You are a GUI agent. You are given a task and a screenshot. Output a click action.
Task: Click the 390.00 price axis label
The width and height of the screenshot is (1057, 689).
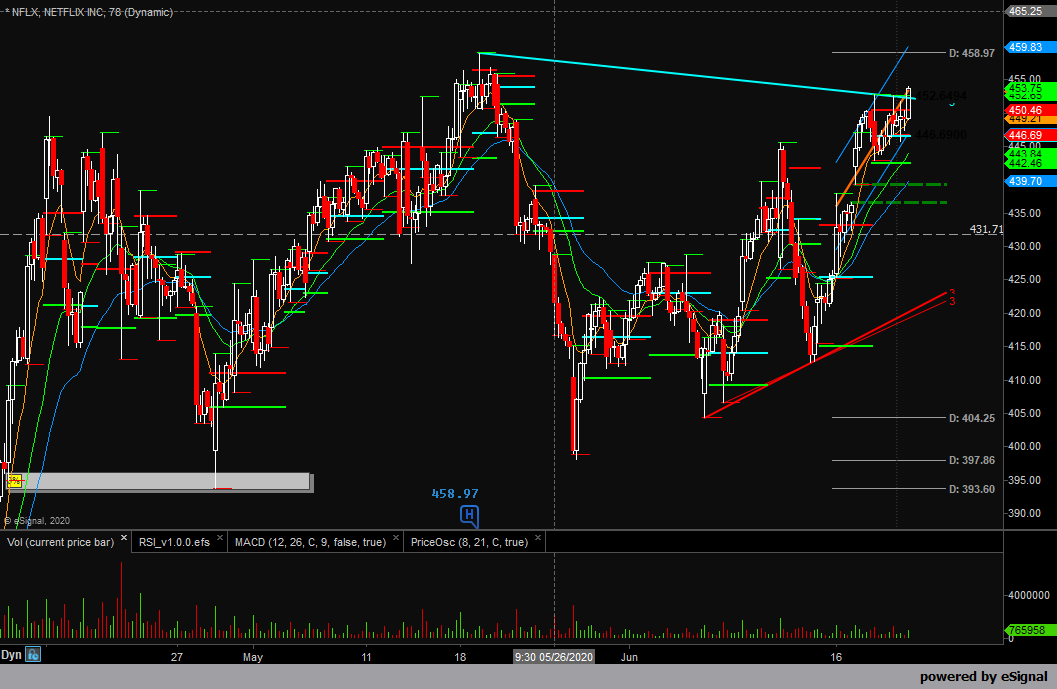tap(1024, 513)
